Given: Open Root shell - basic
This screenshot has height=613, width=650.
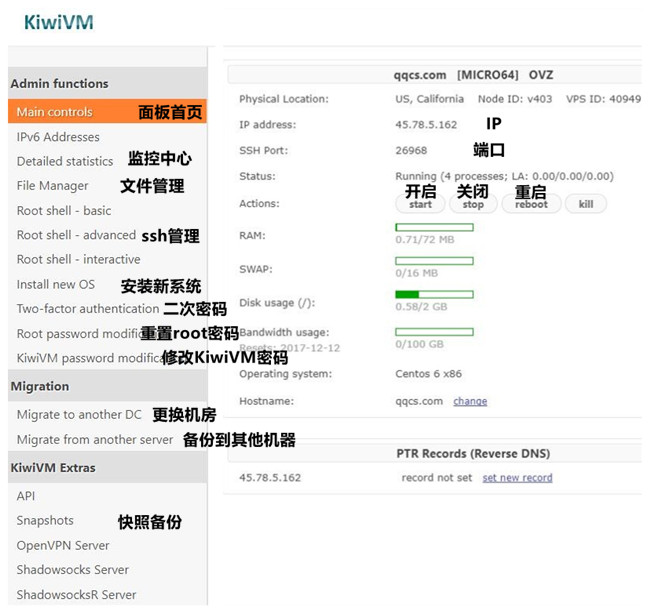Looking at the screenshot, I should (64, 211).
